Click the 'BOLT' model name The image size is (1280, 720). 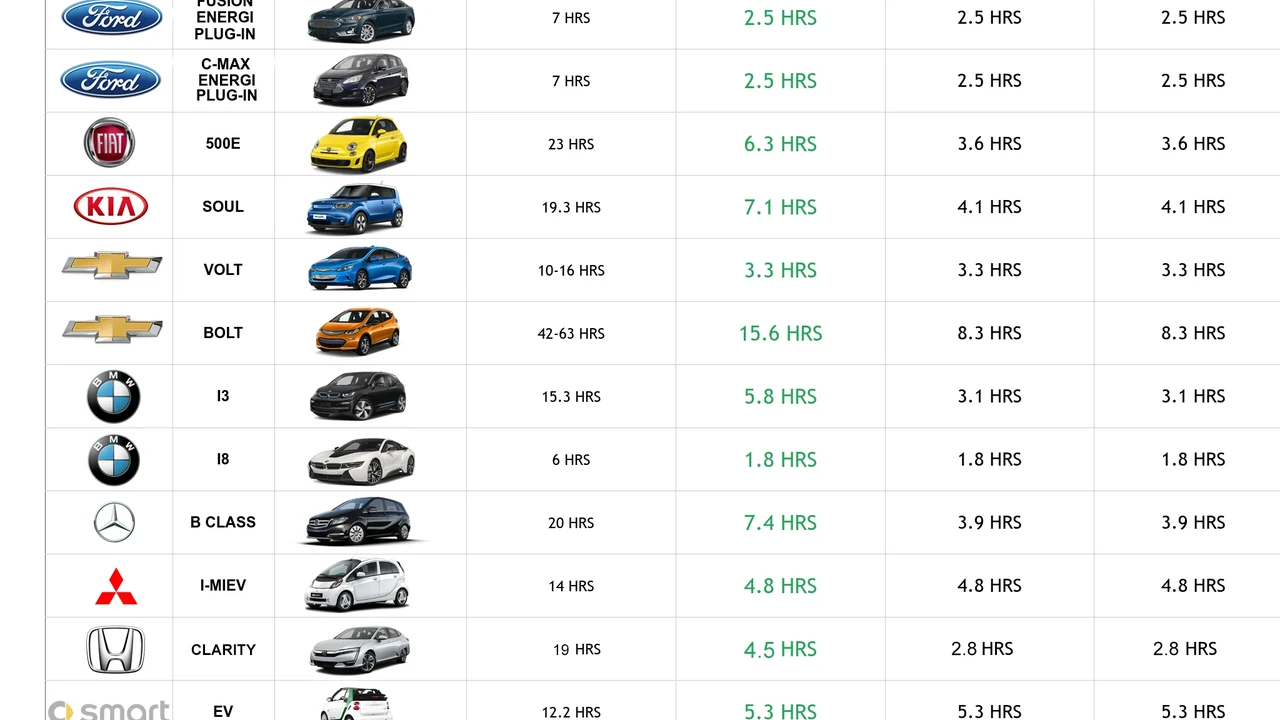(223, 332)
